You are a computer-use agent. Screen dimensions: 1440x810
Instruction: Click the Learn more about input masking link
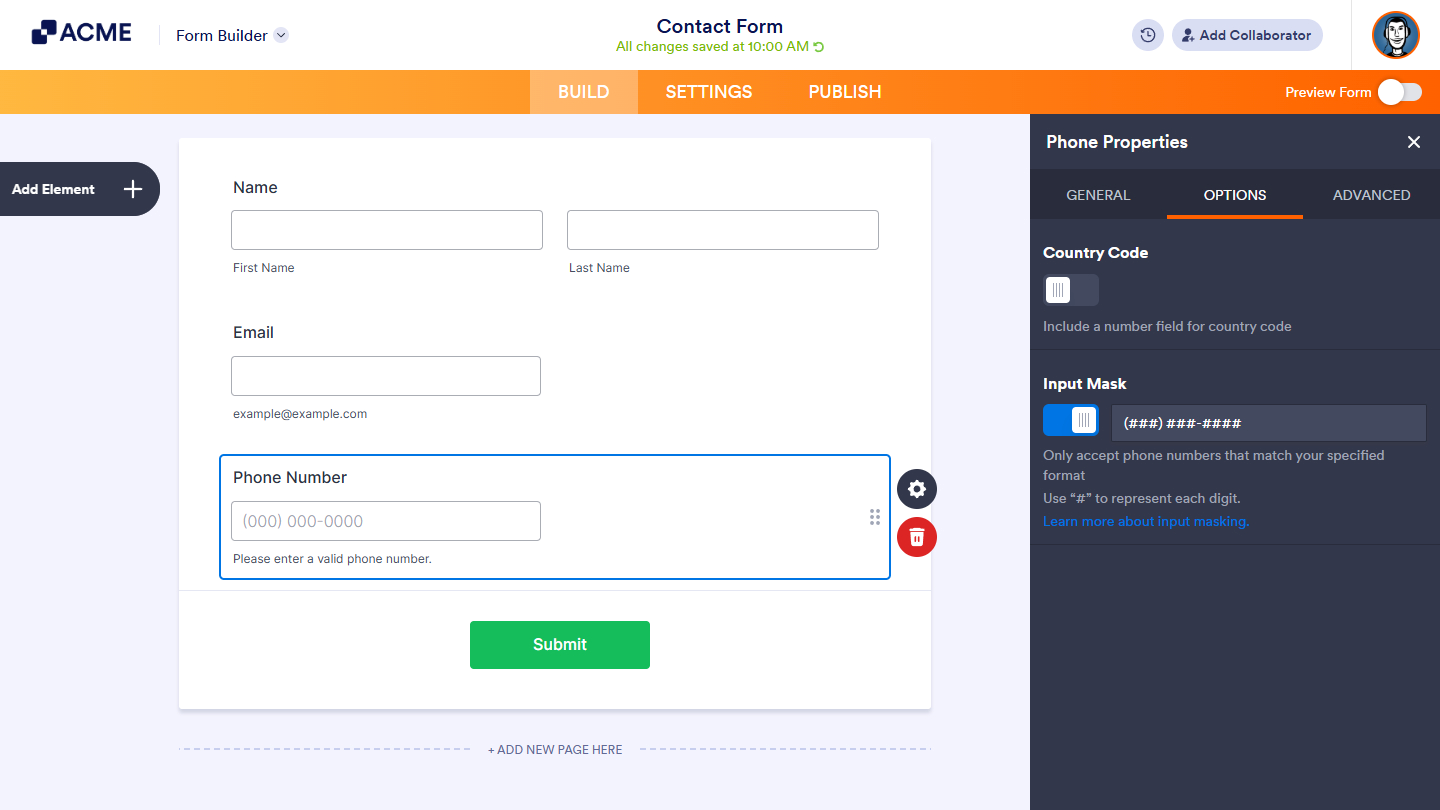1145,521
